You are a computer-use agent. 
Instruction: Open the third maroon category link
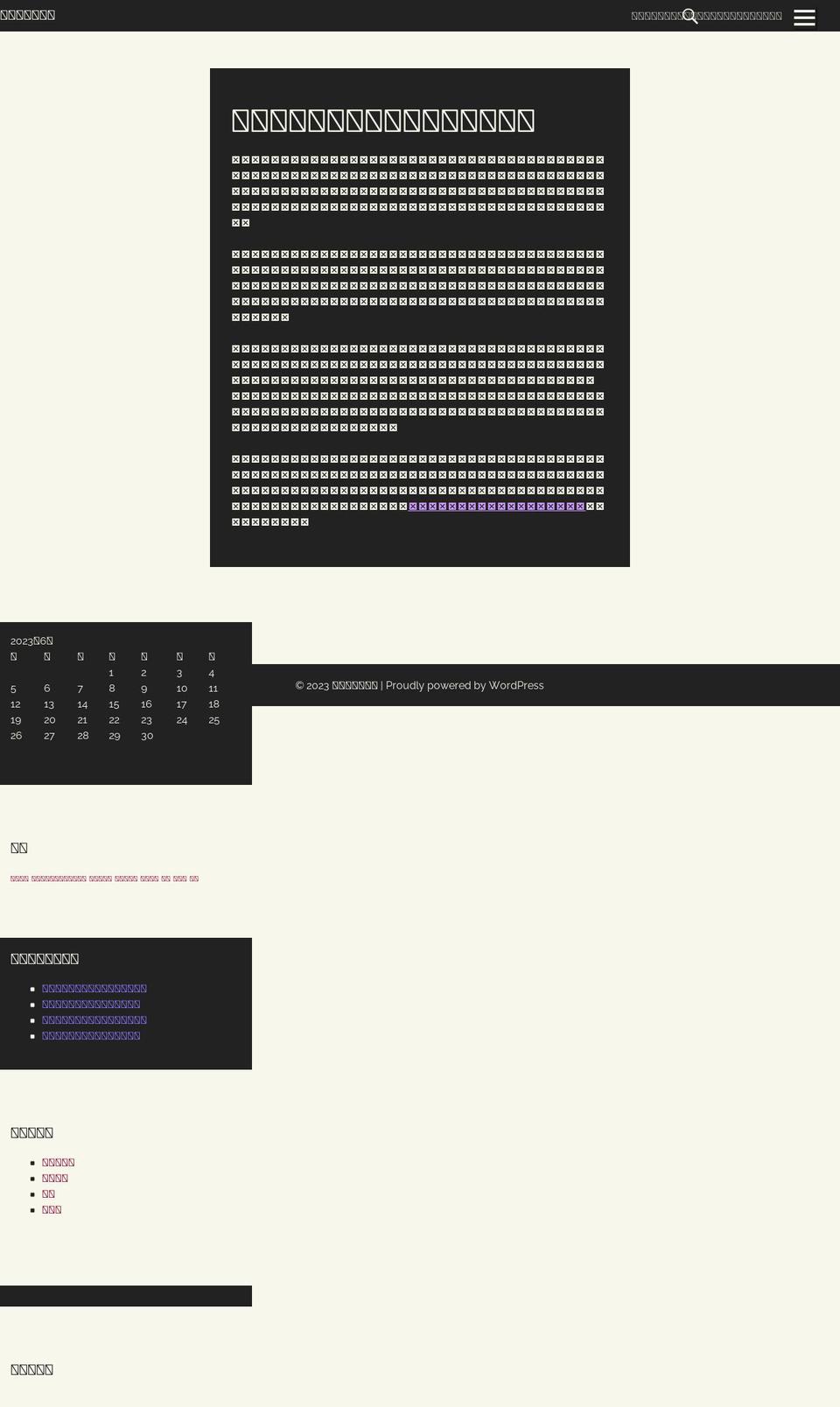[48, 1193]
